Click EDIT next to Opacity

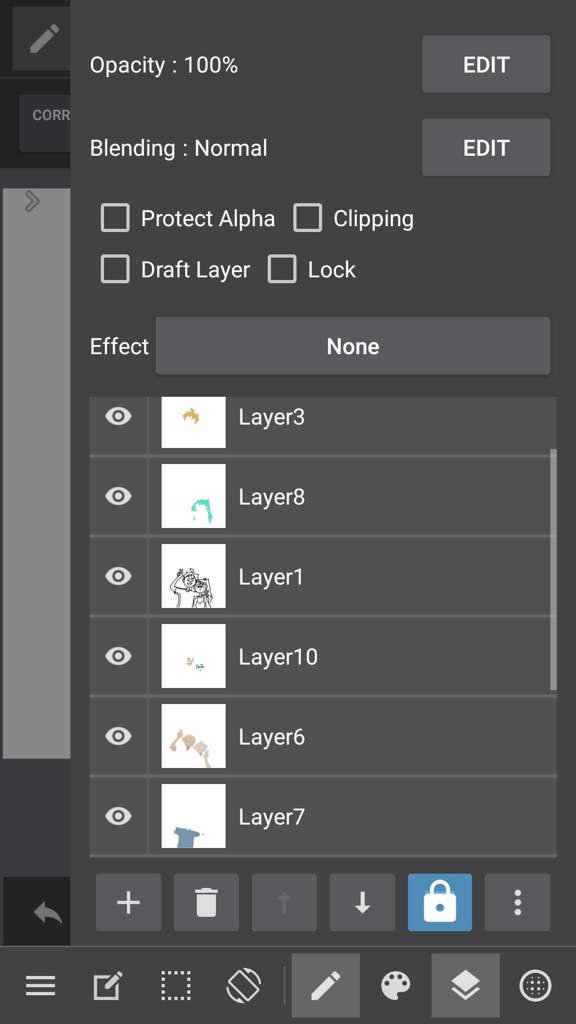pyautogui.click(x=486, y=64)
